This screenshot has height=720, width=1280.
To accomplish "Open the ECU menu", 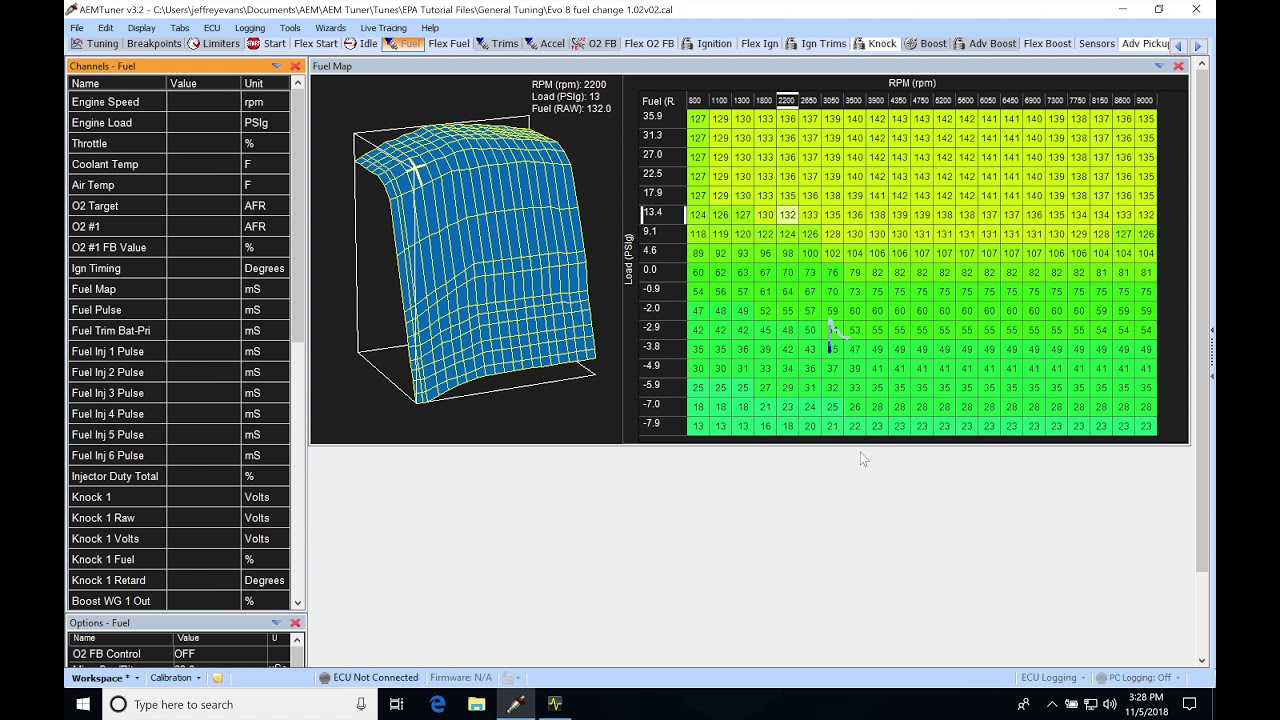I will tap(212, 28).
